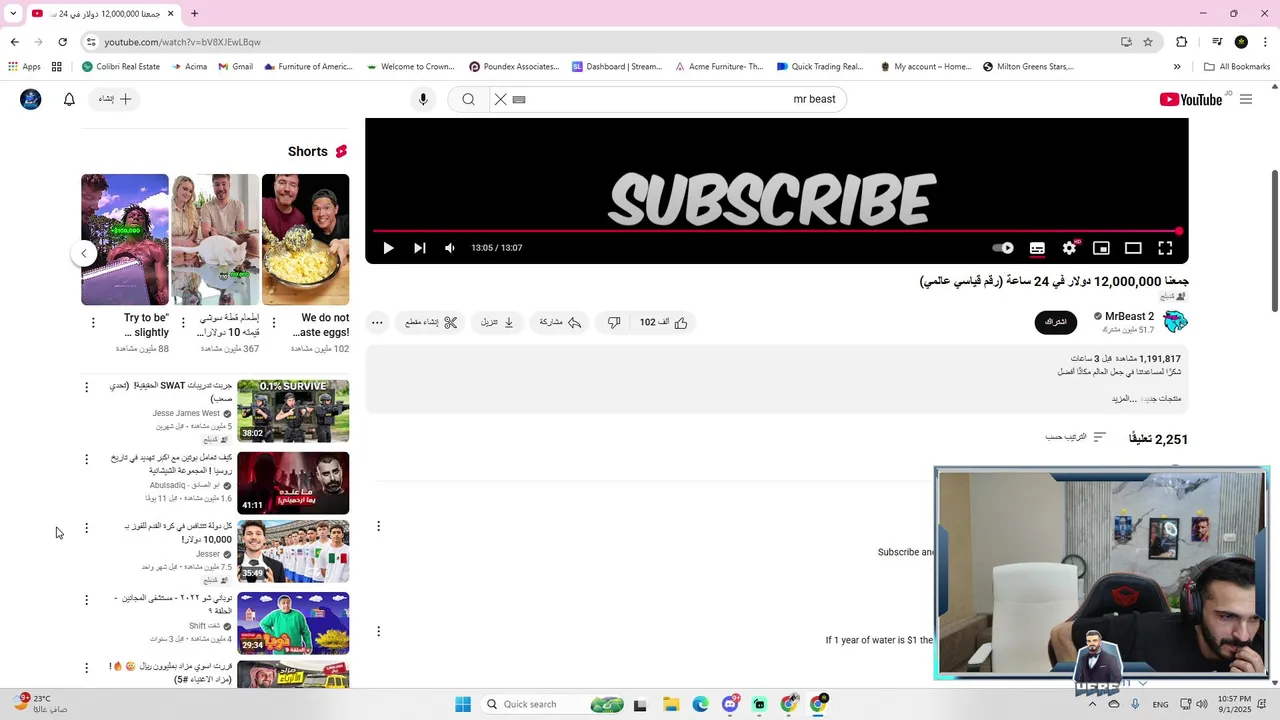
Task: Open the cat short thumbnail (367 million)
Action: [215, 240]
